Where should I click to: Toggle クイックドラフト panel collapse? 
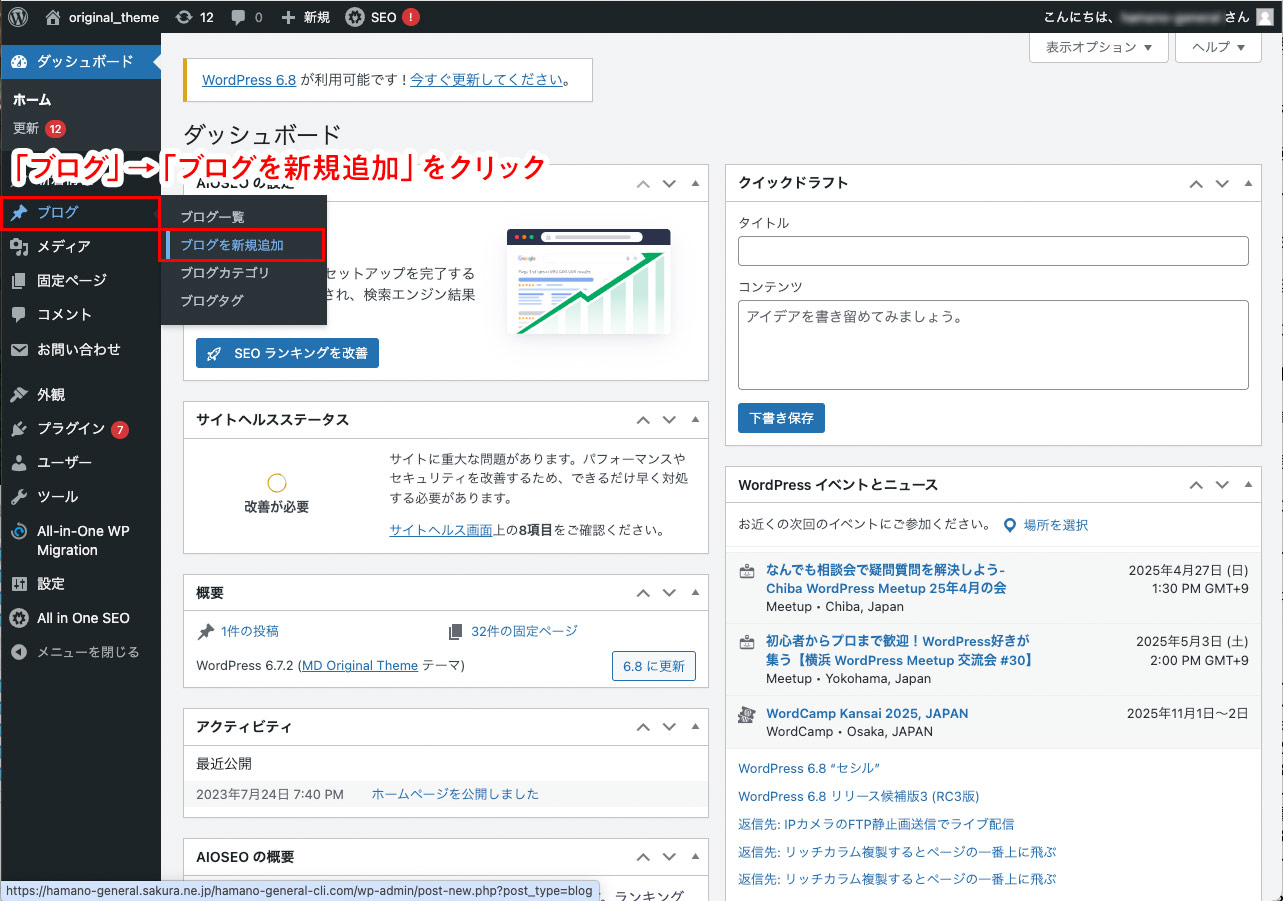(x=1247, y=184)
